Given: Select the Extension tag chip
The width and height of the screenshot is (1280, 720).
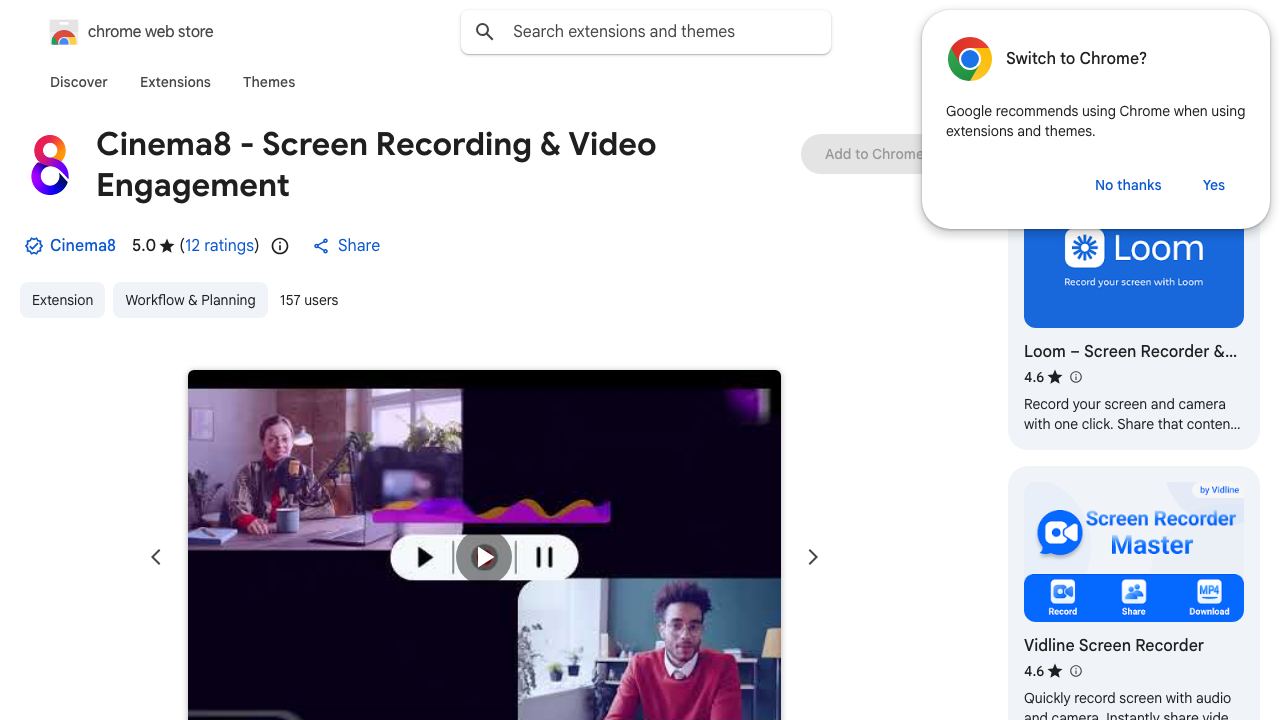Looking at the screenshot, I should click(x=62, y=300).
